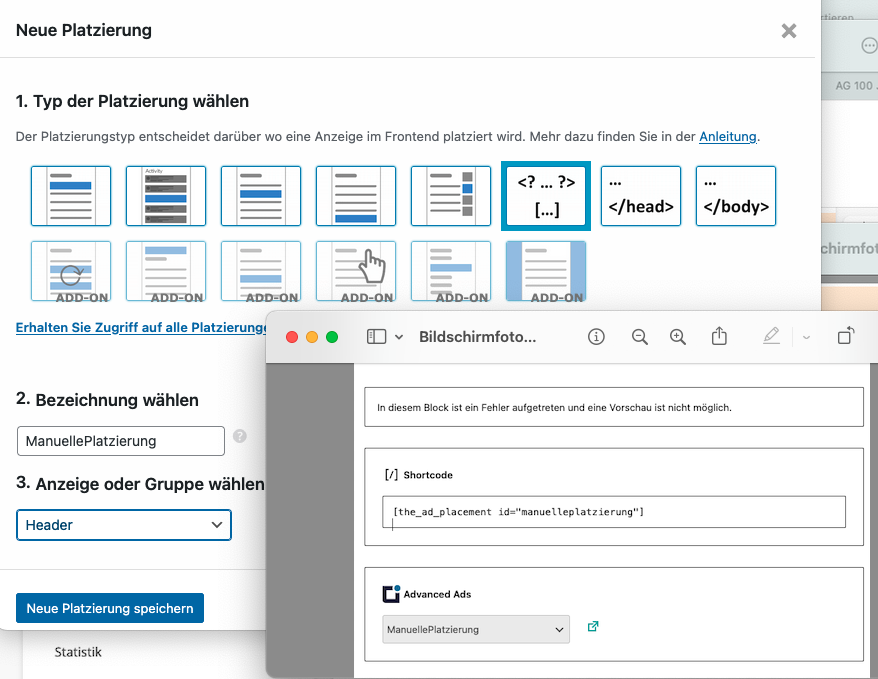Open the Header ad selection dropdown
The image size is (878, 679).
[x=124, y=525]
